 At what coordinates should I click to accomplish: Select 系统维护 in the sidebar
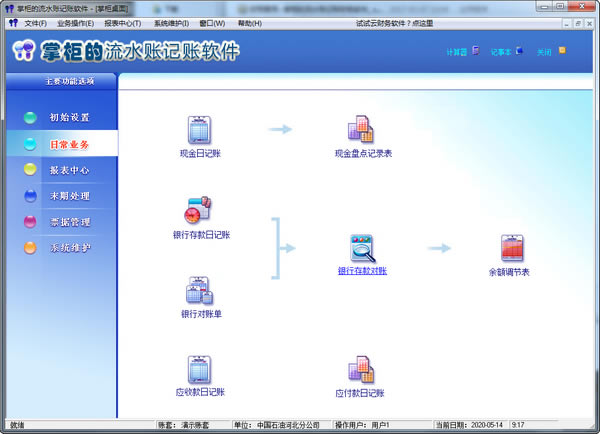point(68,248)
